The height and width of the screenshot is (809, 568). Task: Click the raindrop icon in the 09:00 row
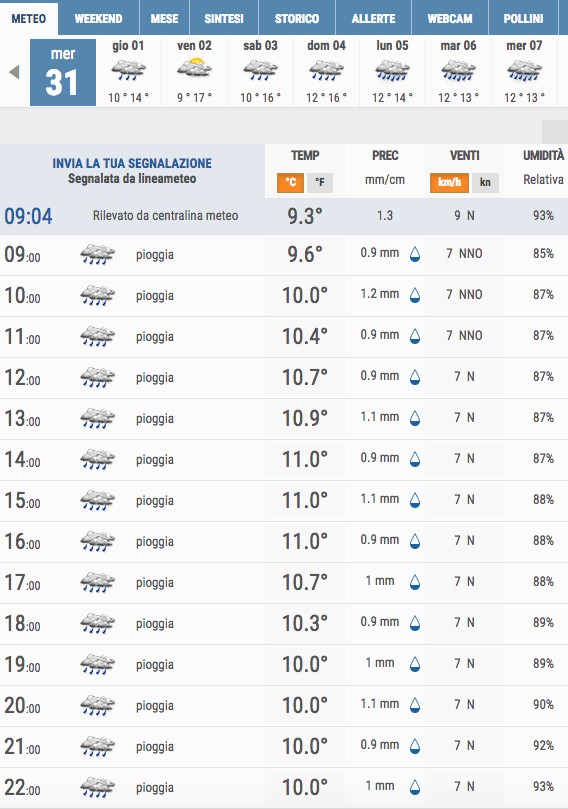[415, 254]
